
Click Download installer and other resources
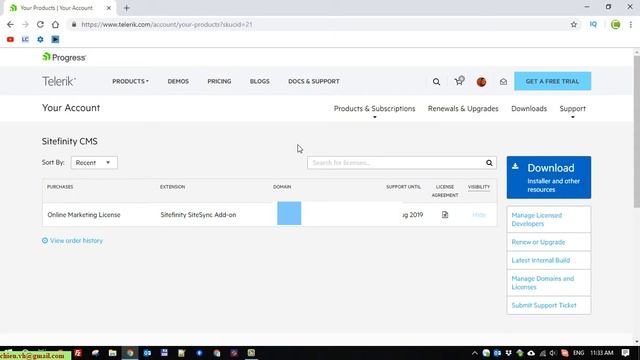click(549, 178)
